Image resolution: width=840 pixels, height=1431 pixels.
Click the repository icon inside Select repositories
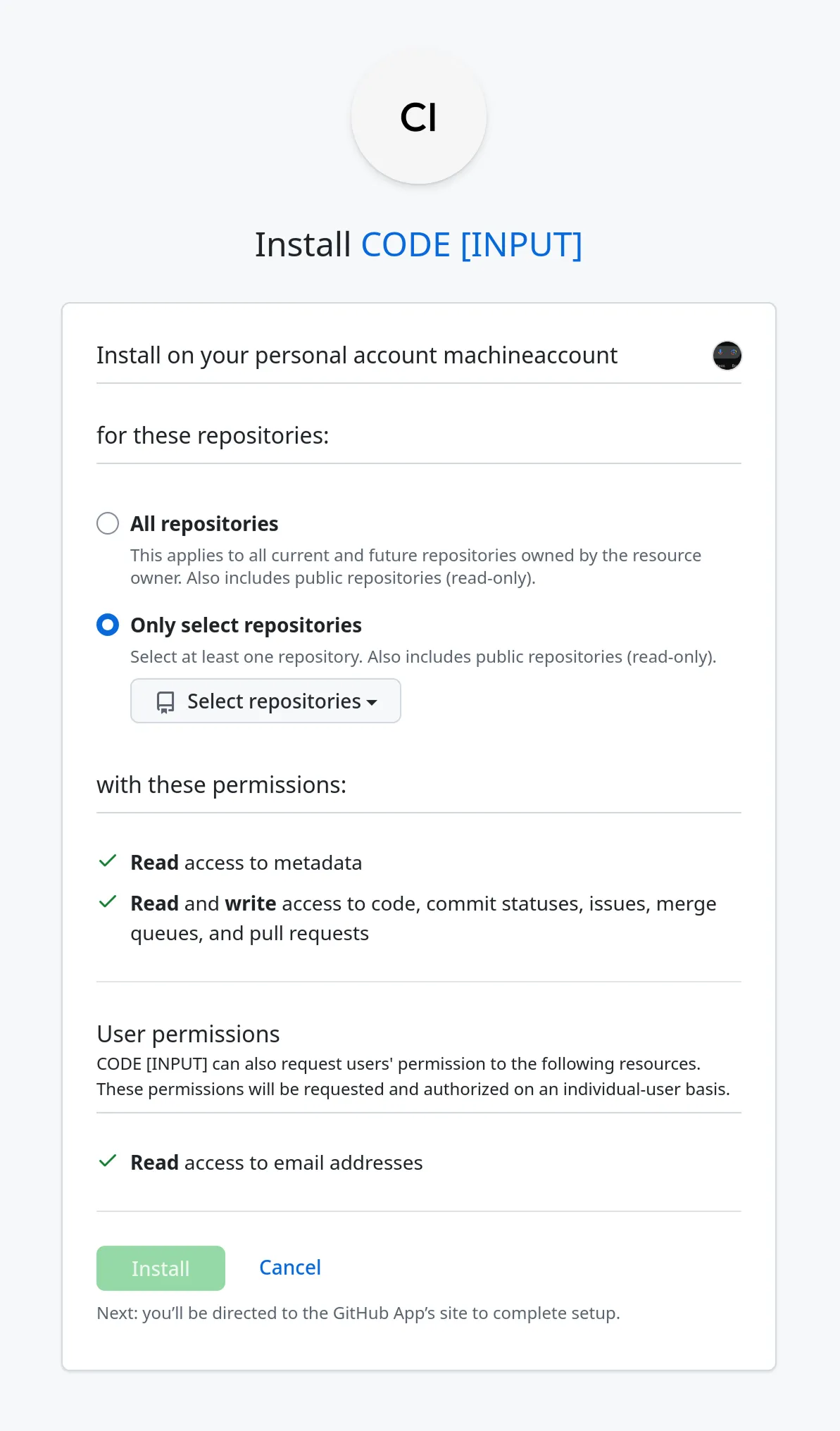click(165, 702)
